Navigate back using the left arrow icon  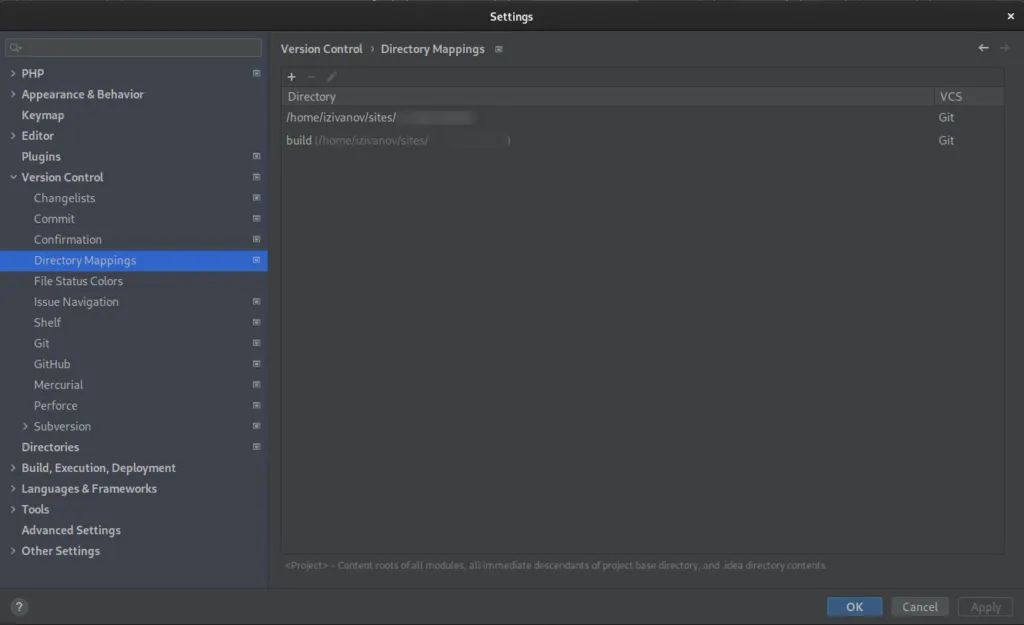point(982,47)
